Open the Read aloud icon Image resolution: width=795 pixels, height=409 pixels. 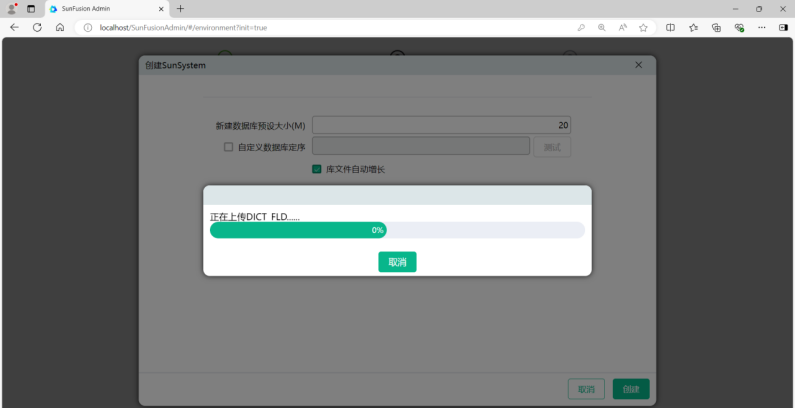(623, 28)
